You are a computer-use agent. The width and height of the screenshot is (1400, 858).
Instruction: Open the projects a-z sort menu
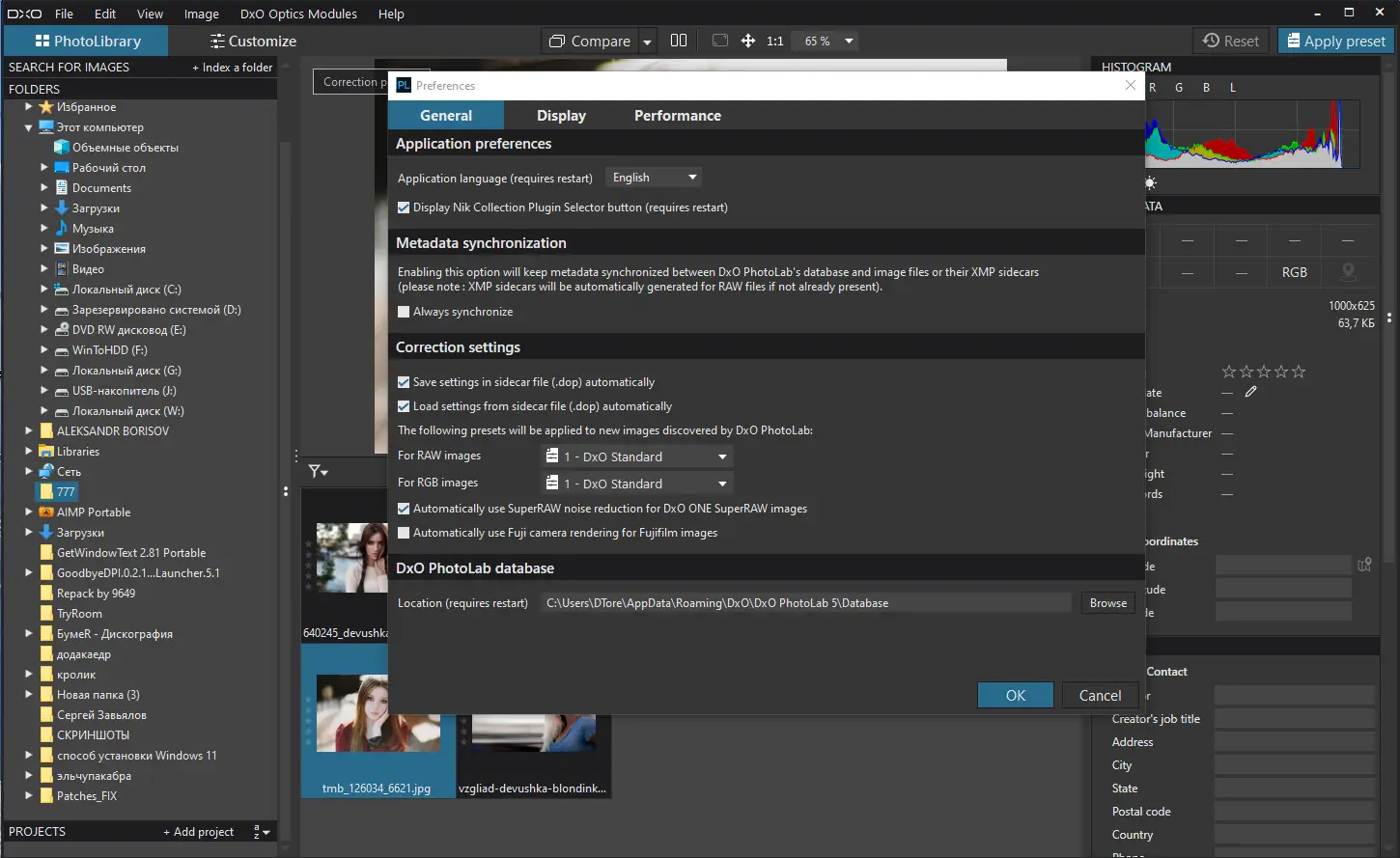(262, 832)
